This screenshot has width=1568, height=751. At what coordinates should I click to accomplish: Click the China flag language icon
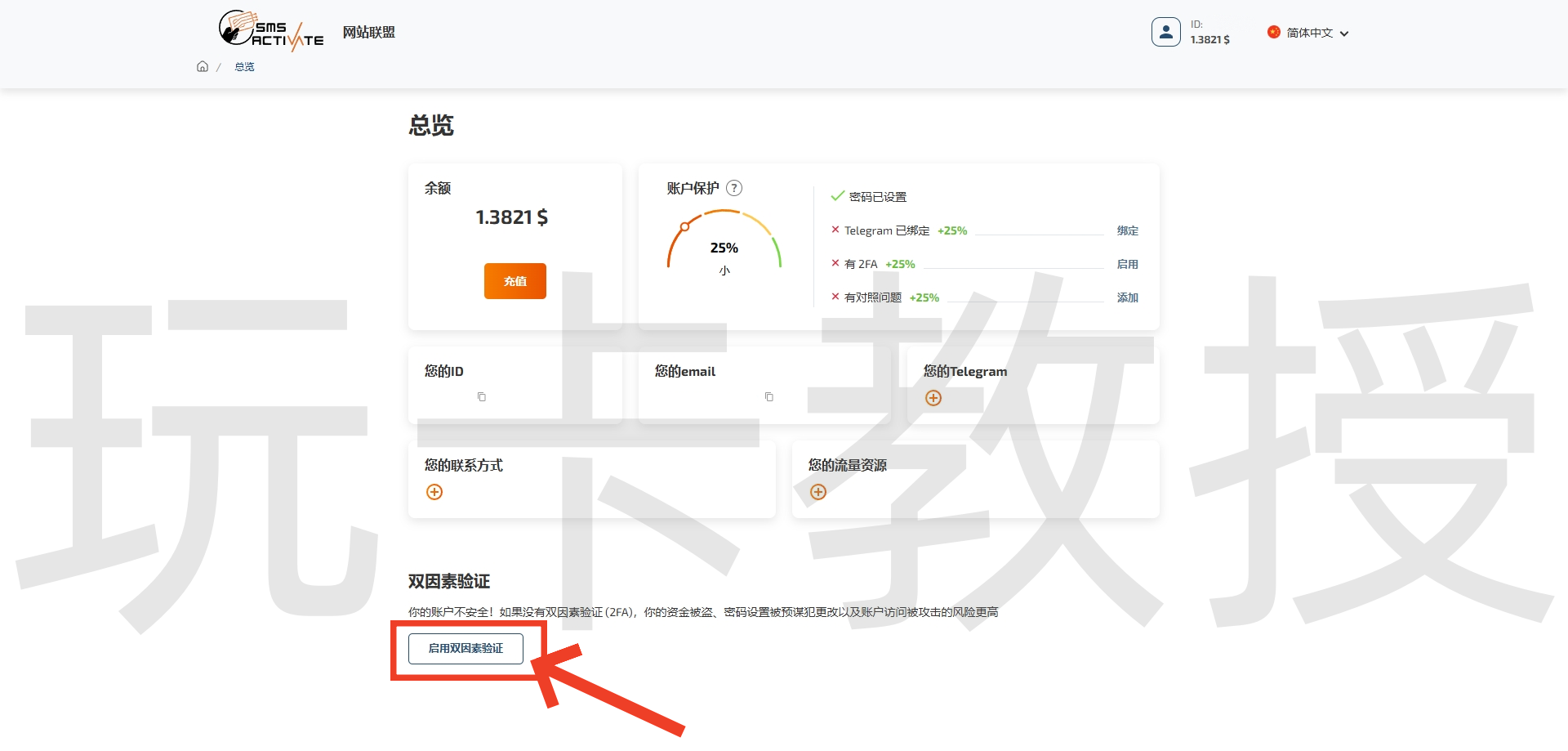tap(1274, 32)
